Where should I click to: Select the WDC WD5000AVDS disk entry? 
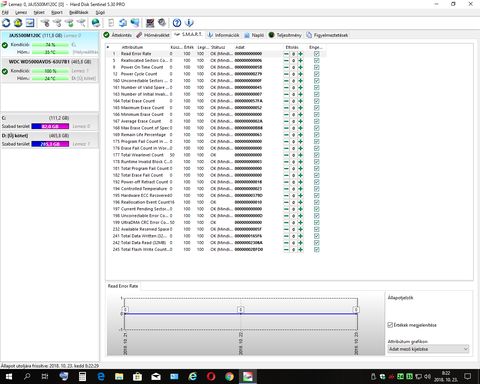50,62
